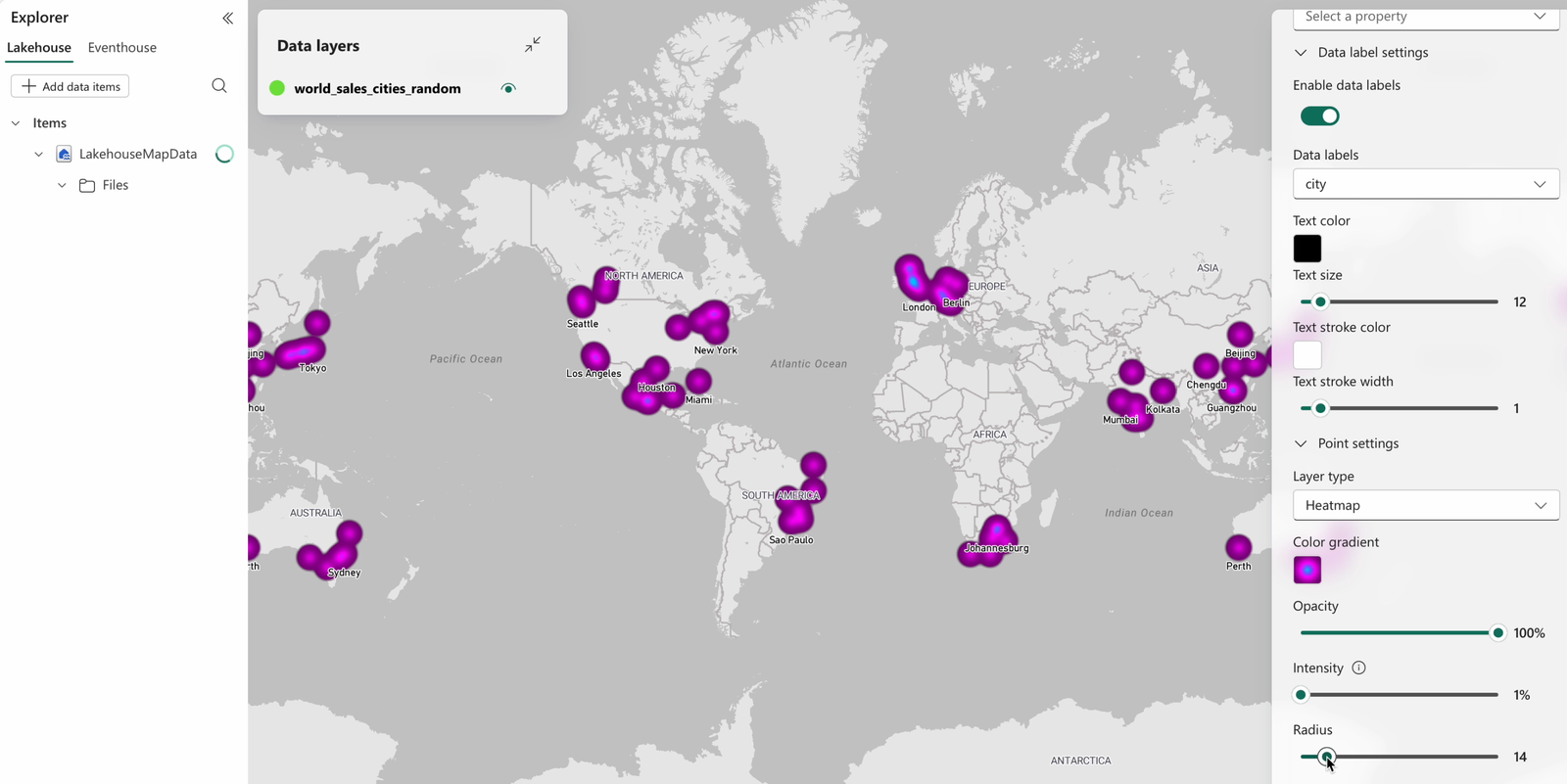The height and width of the screenshot is (784, 1567).
Task: Click the Kolkata label on map
Action: click(x=1163, y=409)
